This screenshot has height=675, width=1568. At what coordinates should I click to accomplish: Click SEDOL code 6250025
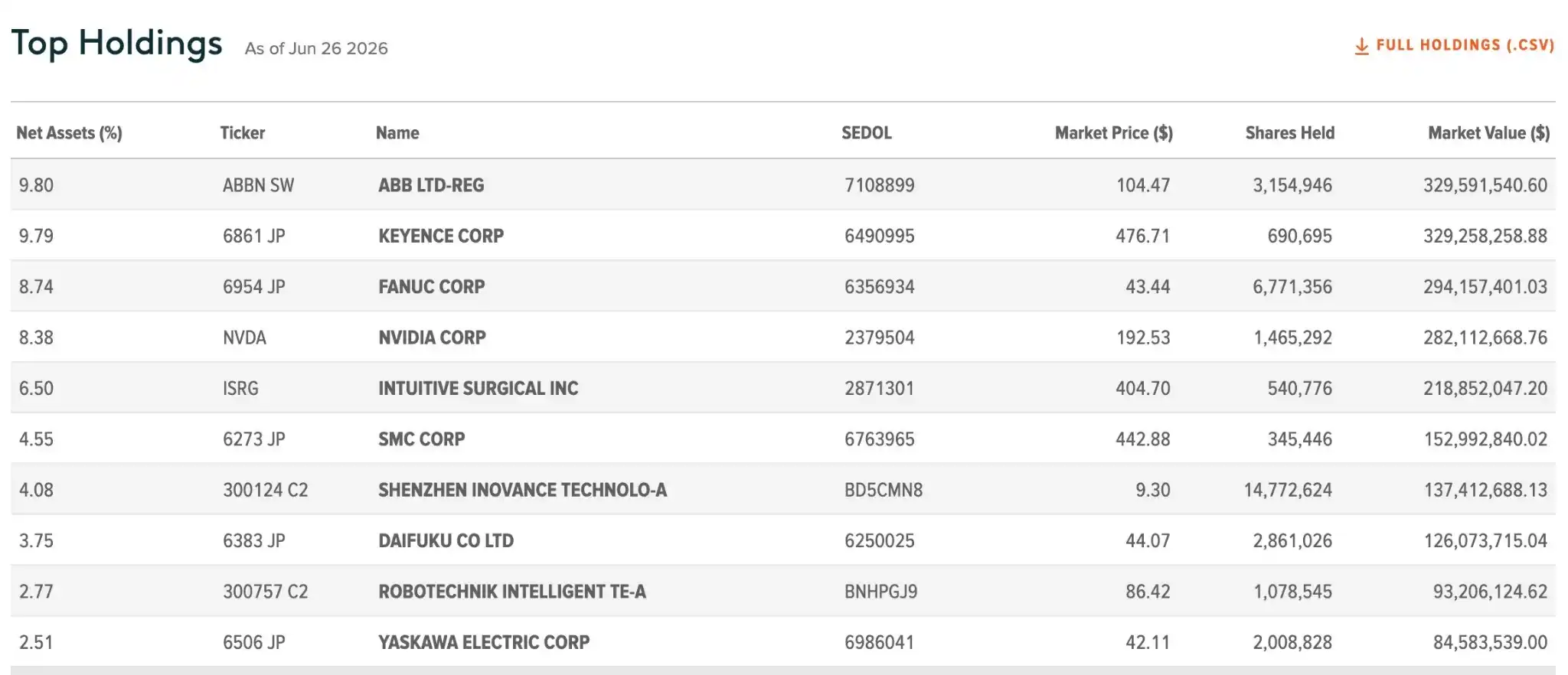point(880,541)
